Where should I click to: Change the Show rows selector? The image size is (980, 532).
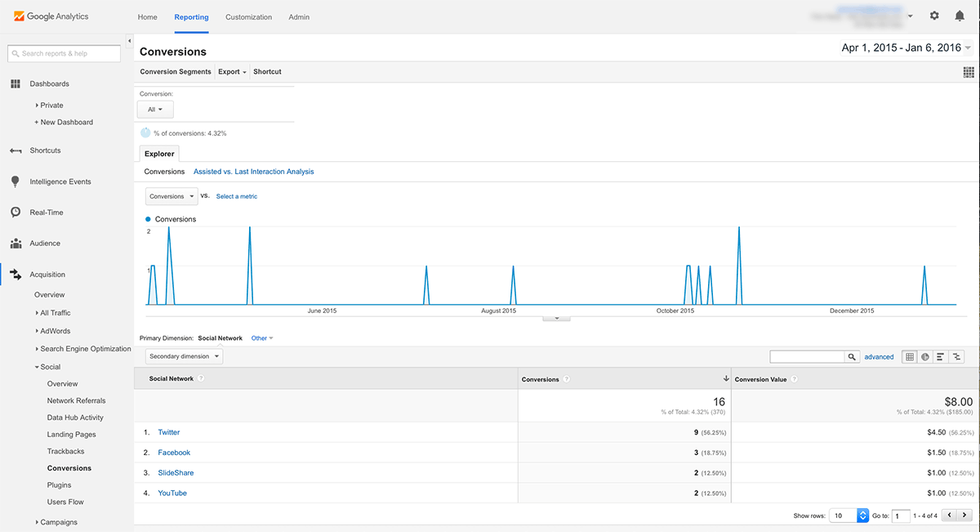coord(849,516)
